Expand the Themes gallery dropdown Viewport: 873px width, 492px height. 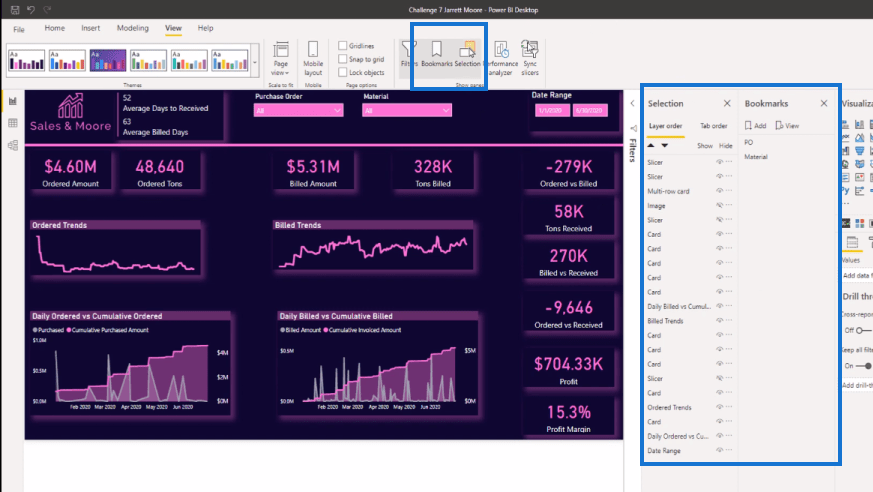(255, 62)
